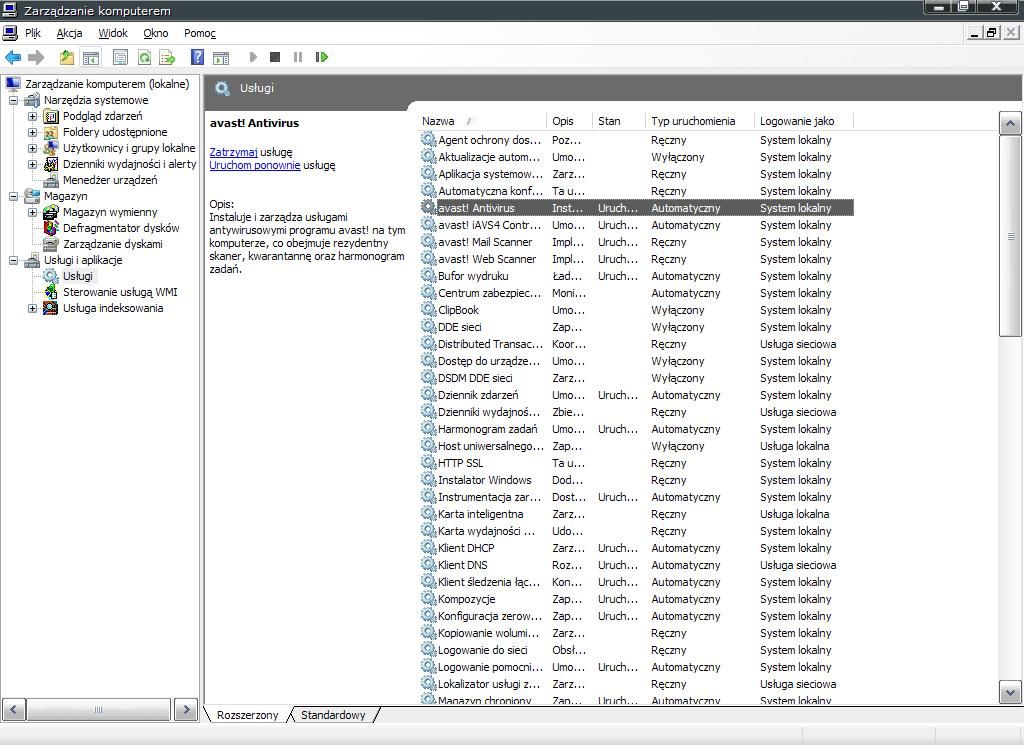
Task: Open Properties from the toolbar icon
Action: click(x=120, y=57)
